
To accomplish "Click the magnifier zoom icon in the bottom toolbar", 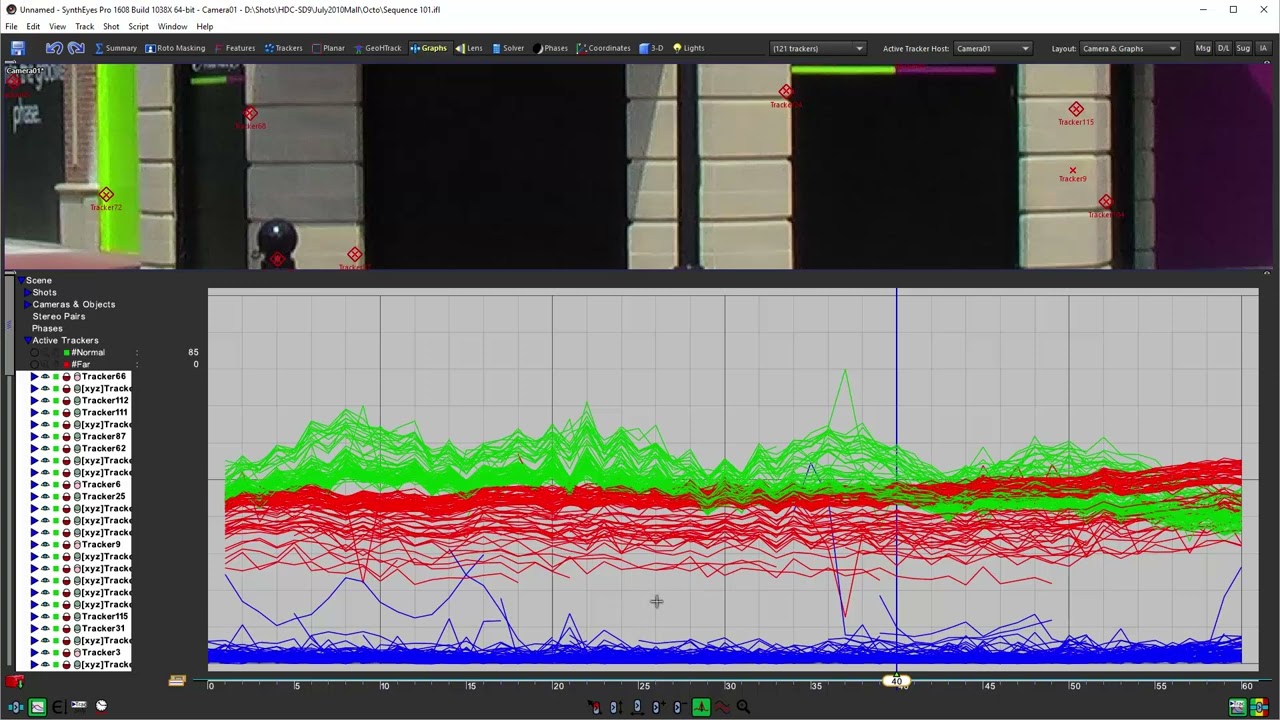I will (743, 707).
